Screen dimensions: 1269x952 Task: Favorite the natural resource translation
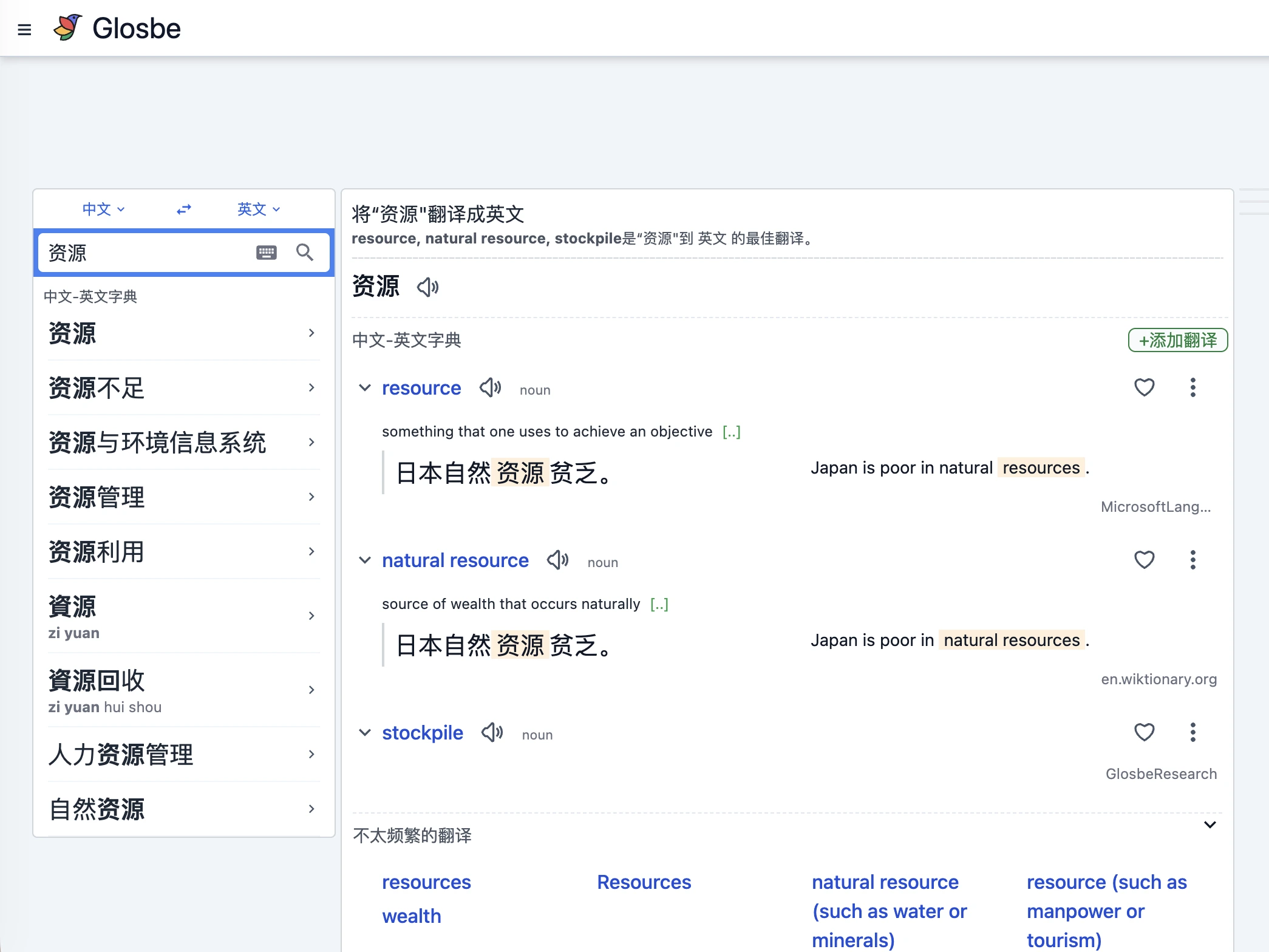[1144, 560]
